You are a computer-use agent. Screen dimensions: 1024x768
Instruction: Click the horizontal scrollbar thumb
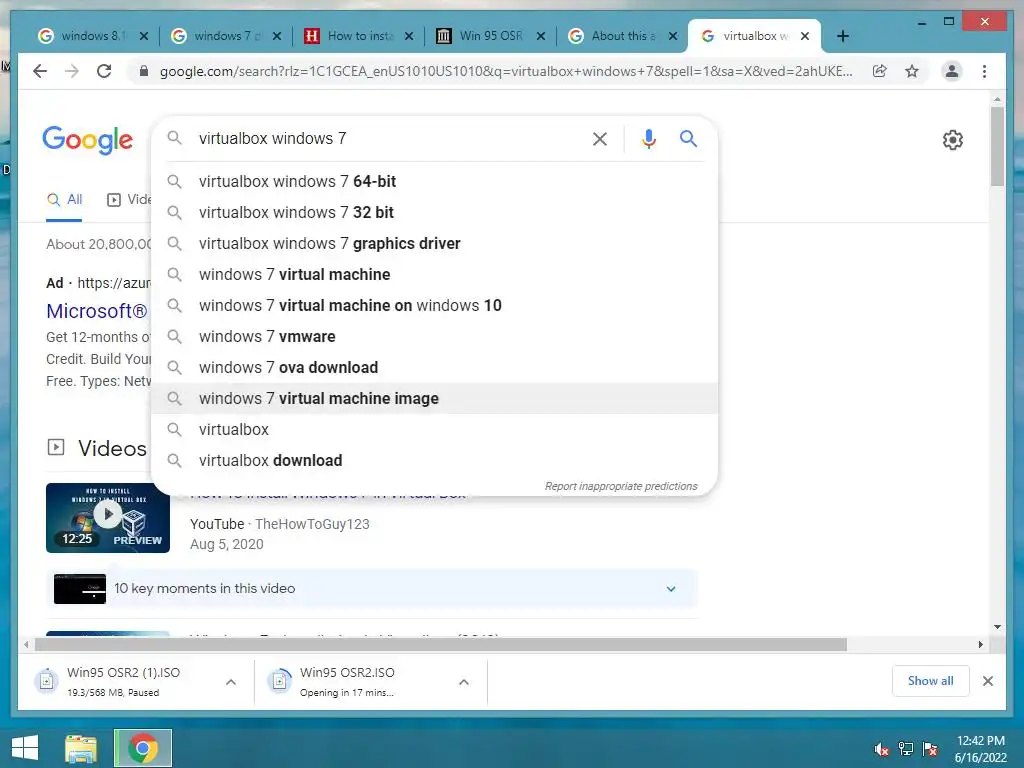tap(441, 645)
